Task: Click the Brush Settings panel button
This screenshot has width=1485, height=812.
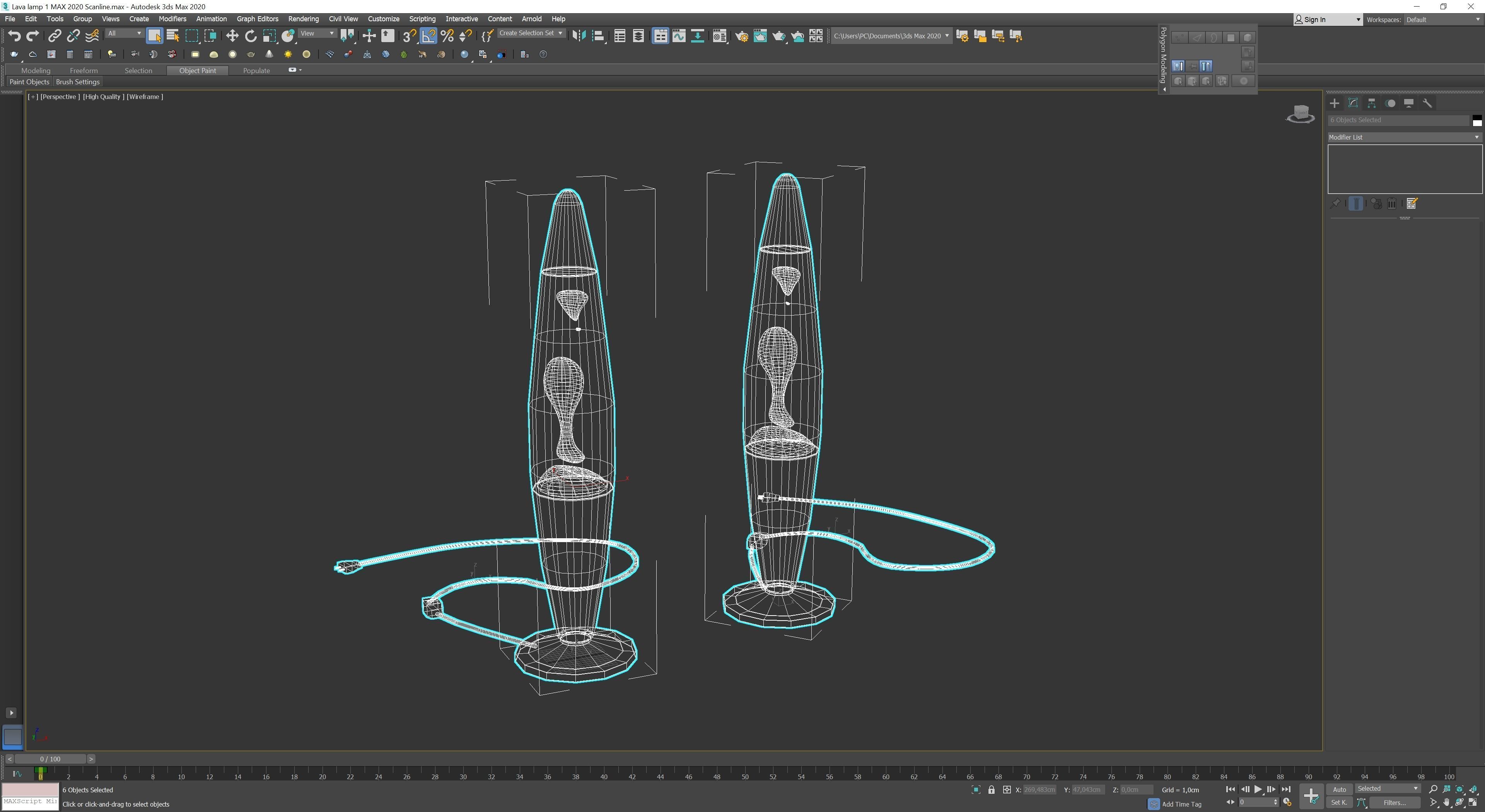Action: [x=78, y=82]
